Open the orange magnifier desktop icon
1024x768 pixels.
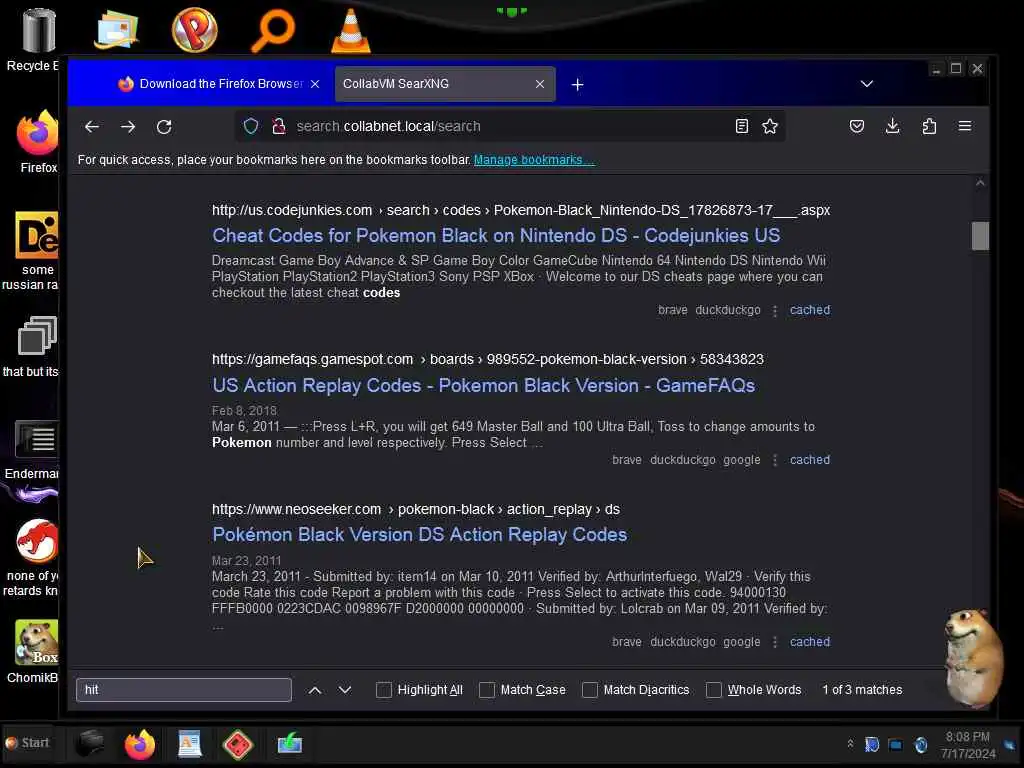[x=273, y=31]
